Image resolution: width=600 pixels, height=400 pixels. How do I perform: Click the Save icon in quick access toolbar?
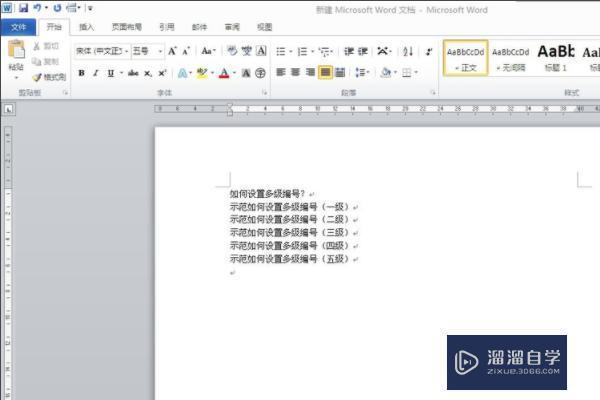(23, 8)
